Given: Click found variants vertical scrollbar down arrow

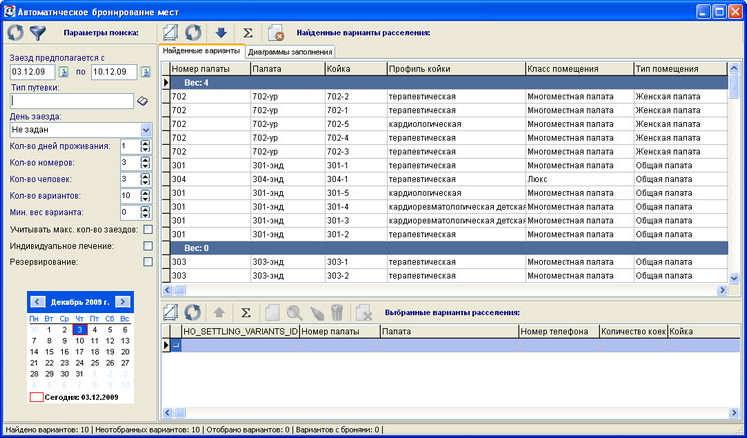Looking at the screenshot, I should coord(734,277).
